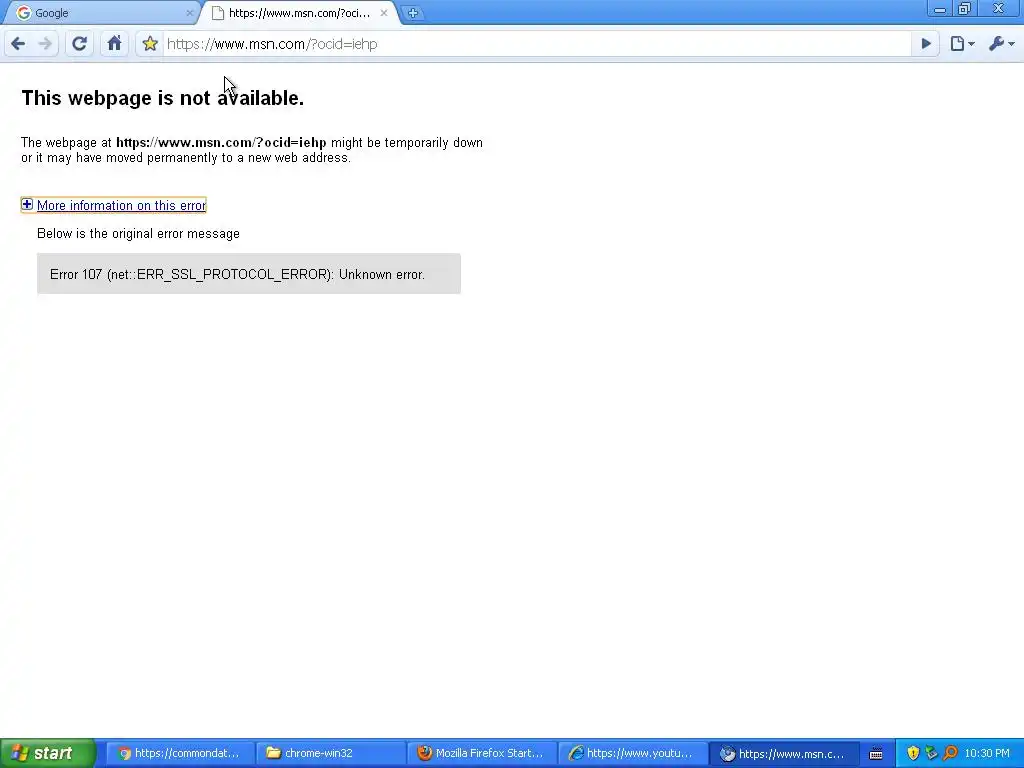
Task: Open More information on this error link
Action: [x=121, y=205]
